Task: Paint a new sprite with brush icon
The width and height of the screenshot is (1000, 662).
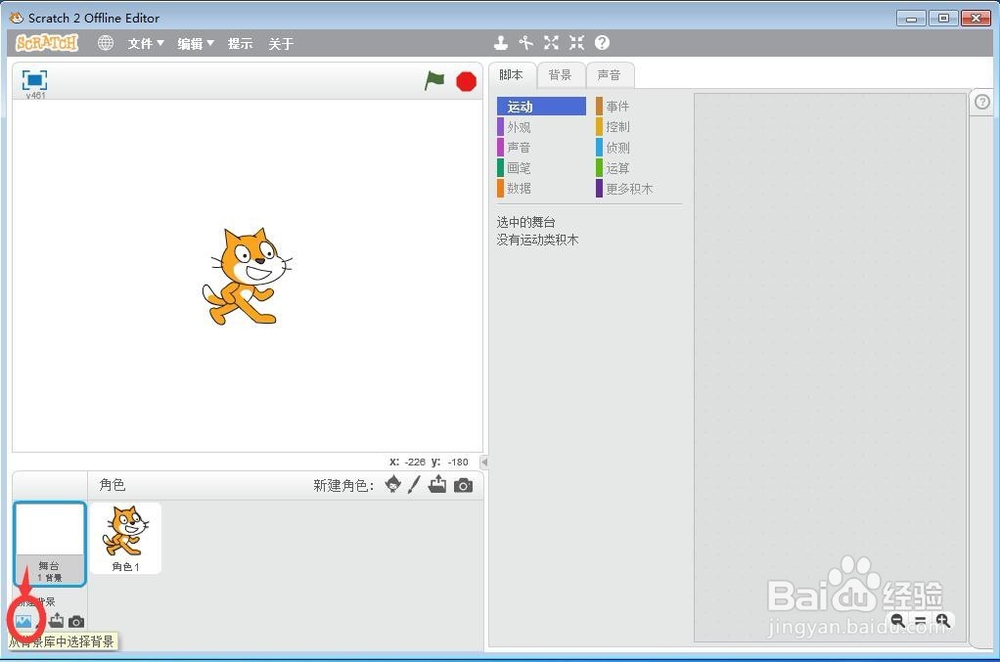Action: (x=415, y=485)
